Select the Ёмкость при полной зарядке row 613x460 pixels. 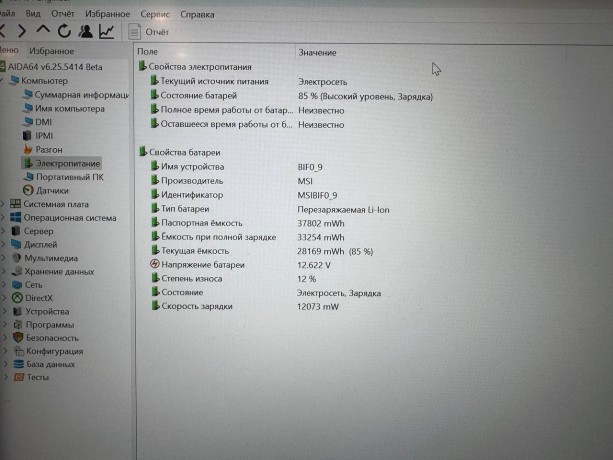pyautogui.click(x=248, y=237)
